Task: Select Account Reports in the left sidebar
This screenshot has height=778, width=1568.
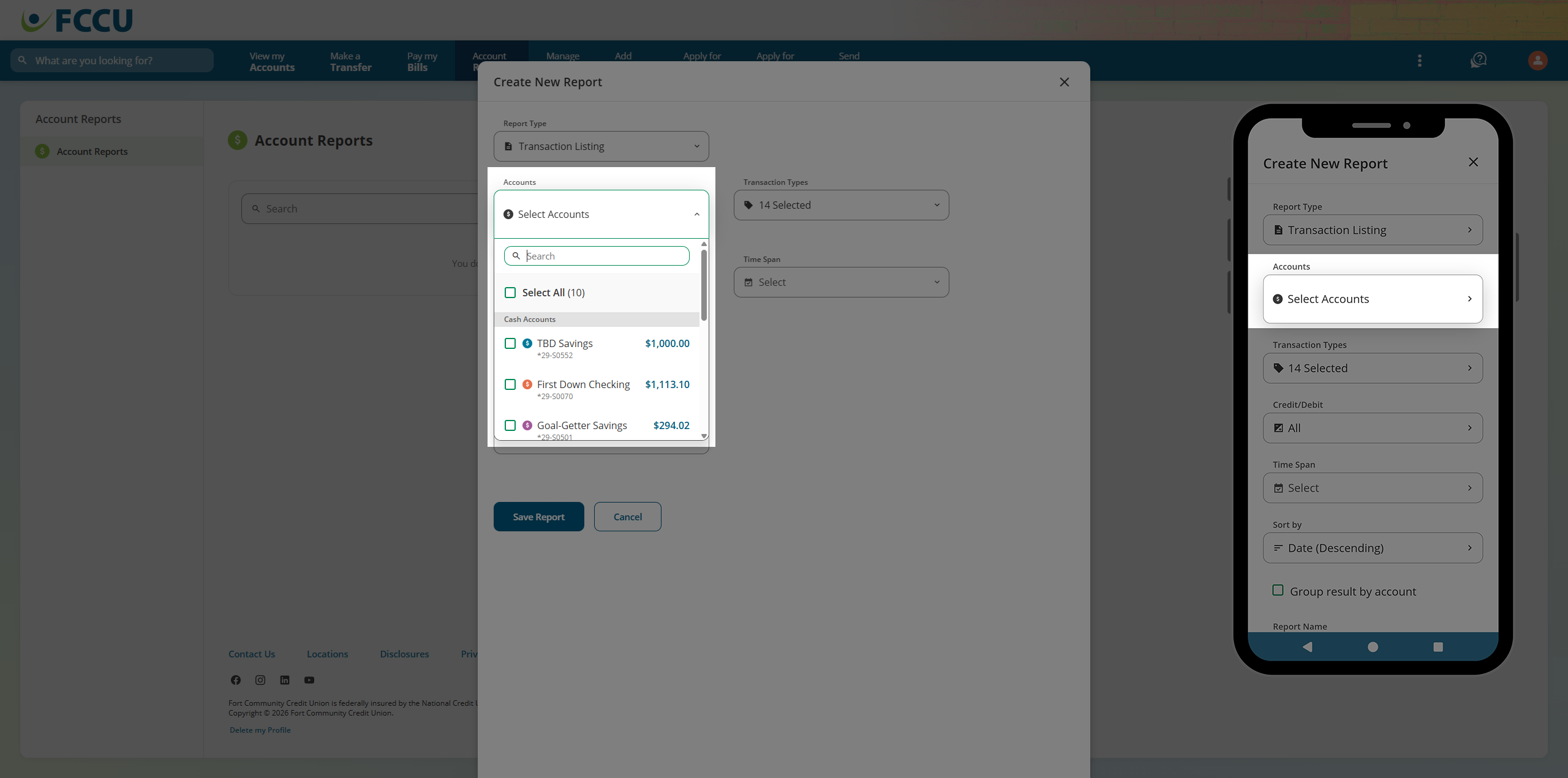Action: click(111, 151)
